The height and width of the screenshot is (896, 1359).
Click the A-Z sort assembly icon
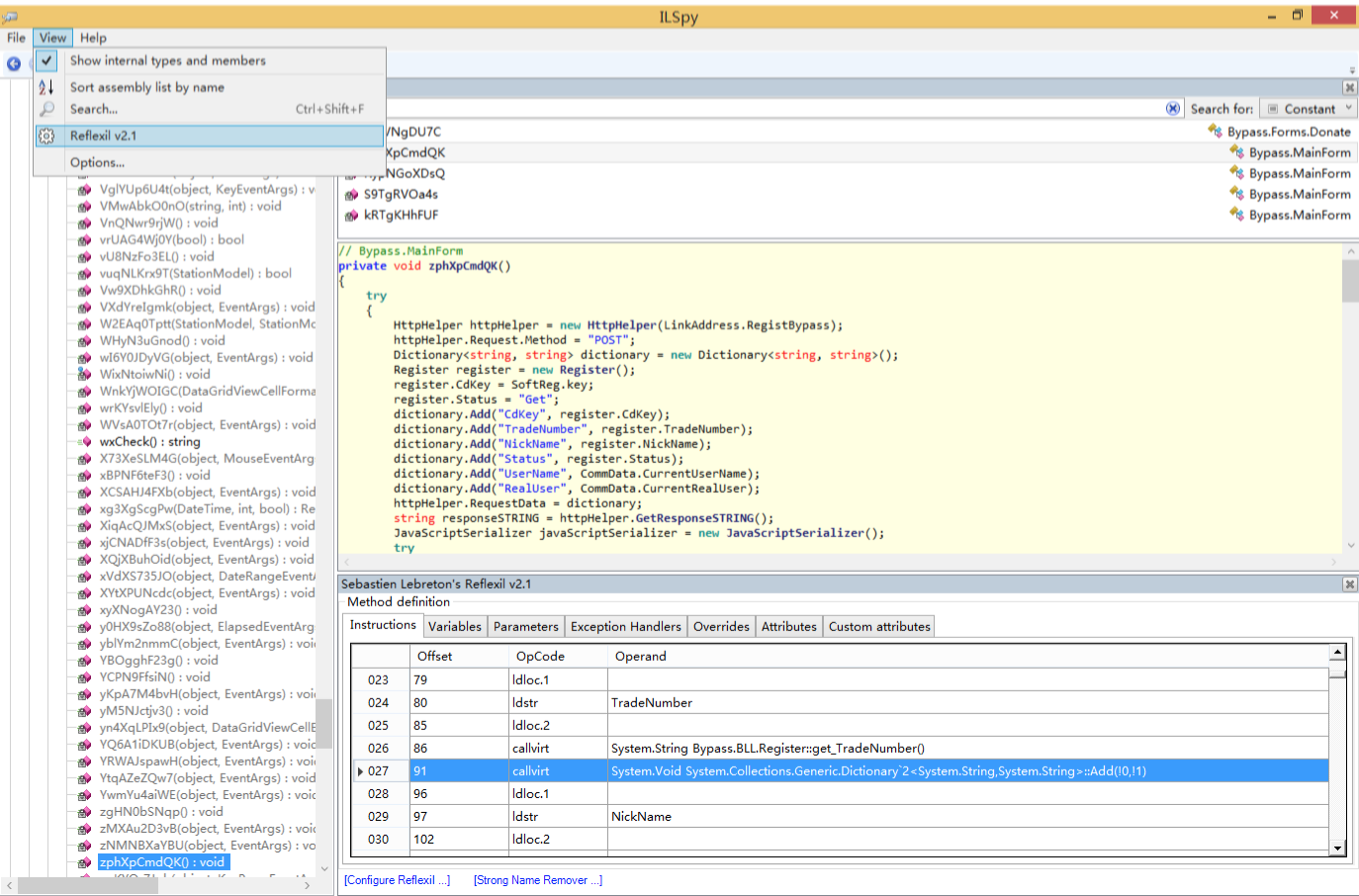pos(46,87)
